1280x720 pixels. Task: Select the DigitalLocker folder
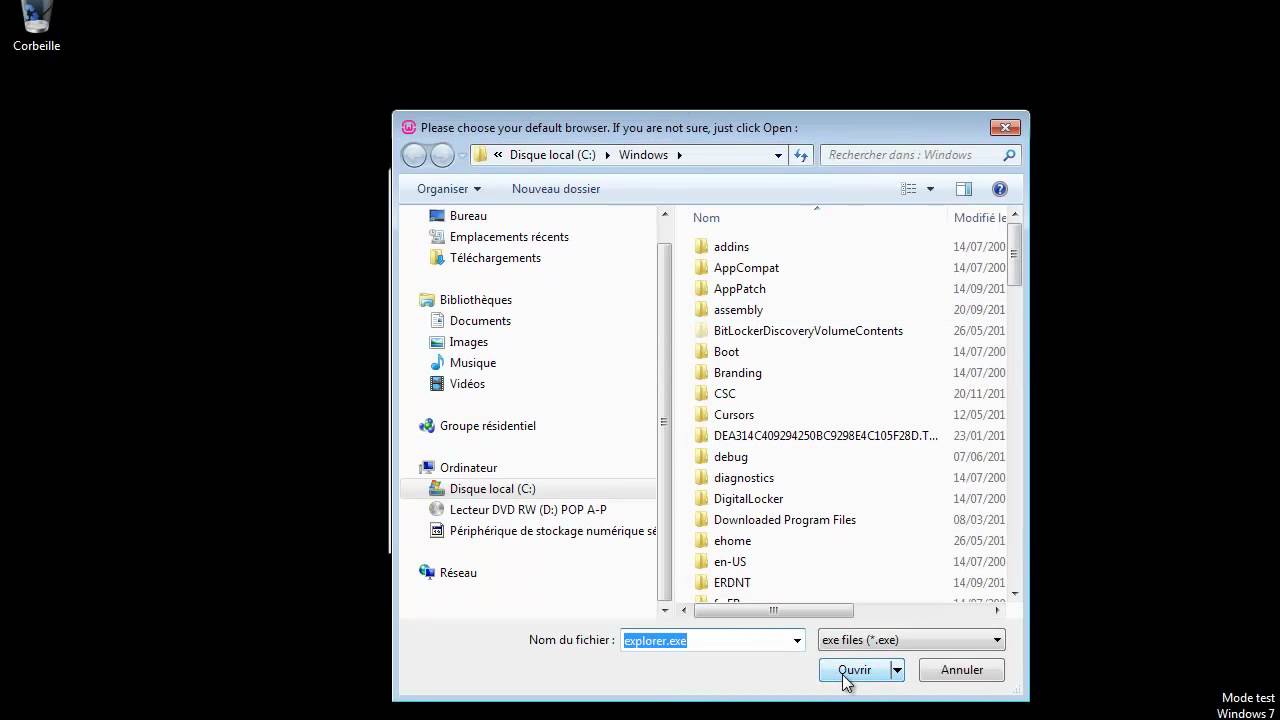[748, 499]
